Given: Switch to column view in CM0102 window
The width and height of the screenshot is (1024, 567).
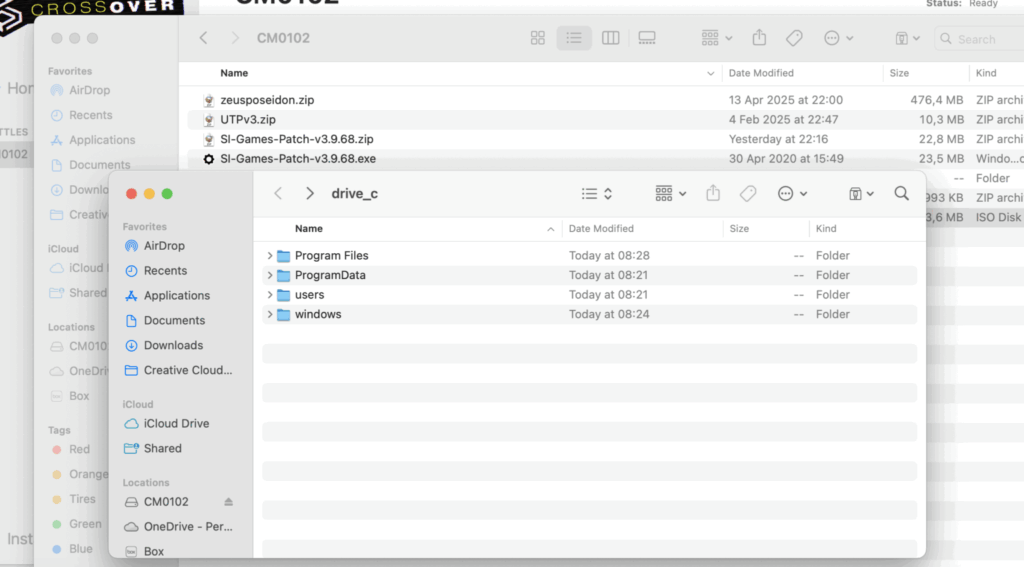Looking at the screenshot, I should (x=610, y=38).
